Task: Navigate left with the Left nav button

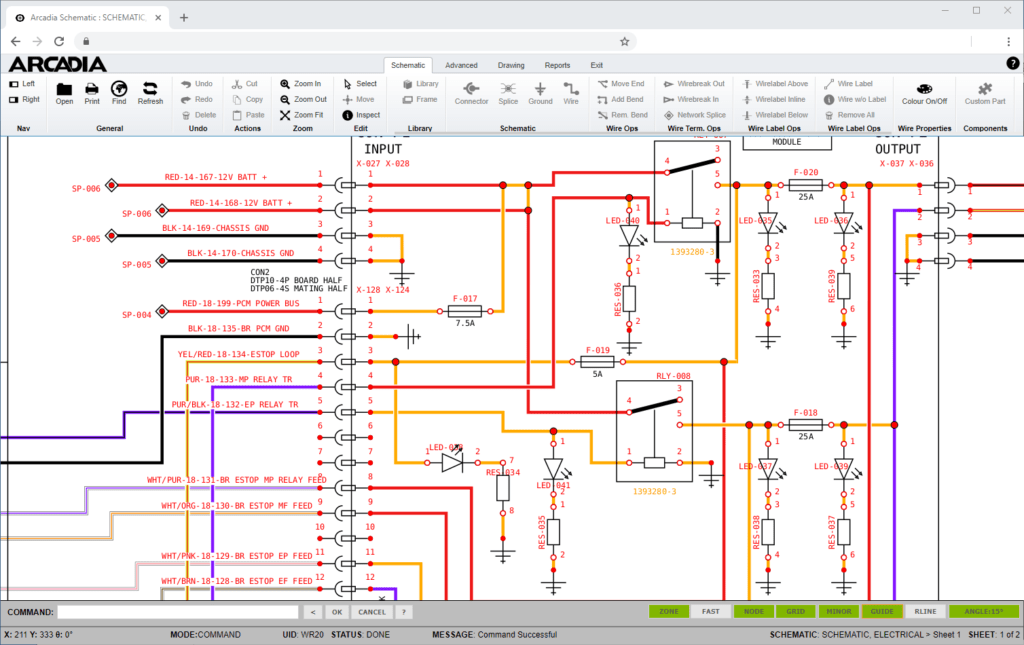Action: (22, 84)
